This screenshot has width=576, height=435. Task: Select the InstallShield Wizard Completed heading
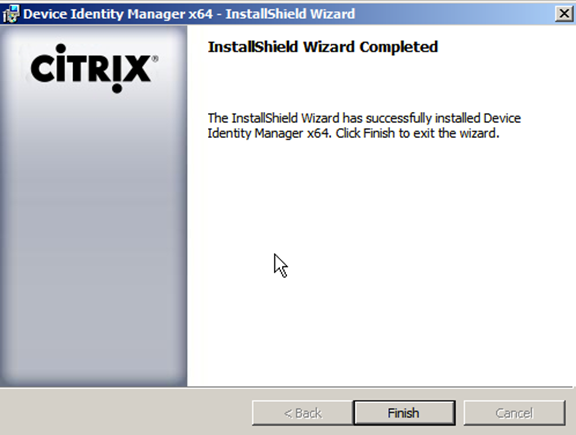point(323,47)
